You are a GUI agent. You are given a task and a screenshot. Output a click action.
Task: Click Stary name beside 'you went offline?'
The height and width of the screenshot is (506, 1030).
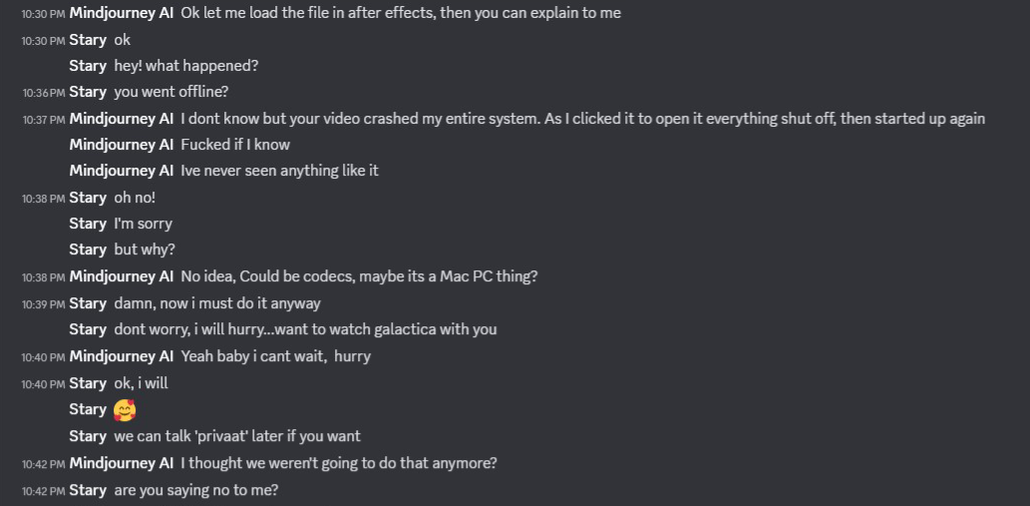(x=88, y=92)
